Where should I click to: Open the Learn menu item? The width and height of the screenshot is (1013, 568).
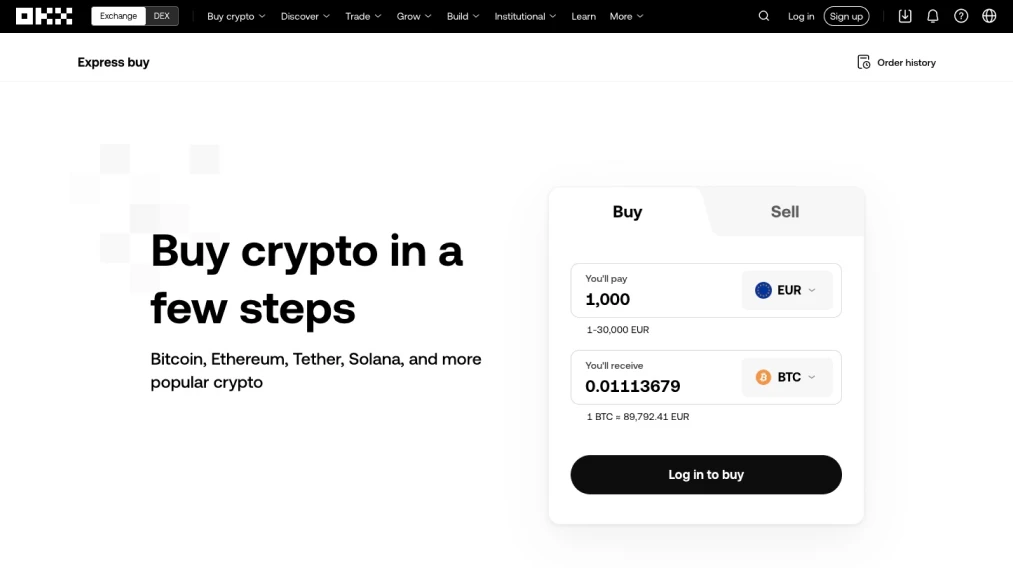(x=584, y=16)
